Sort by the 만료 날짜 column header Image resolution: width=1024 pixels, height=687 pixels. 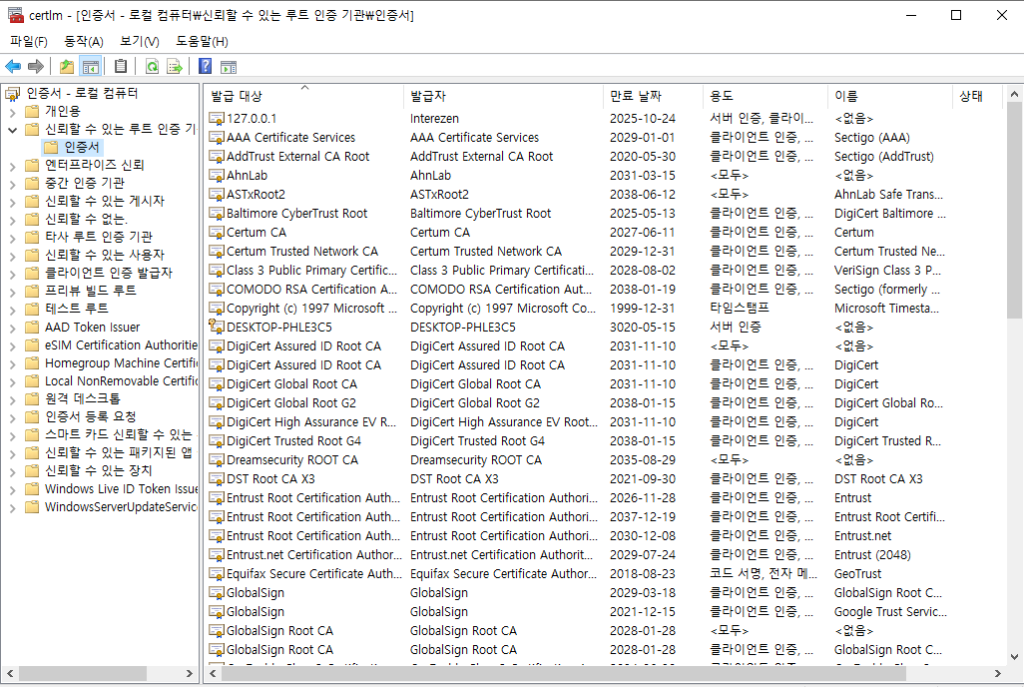coord(653,96)
